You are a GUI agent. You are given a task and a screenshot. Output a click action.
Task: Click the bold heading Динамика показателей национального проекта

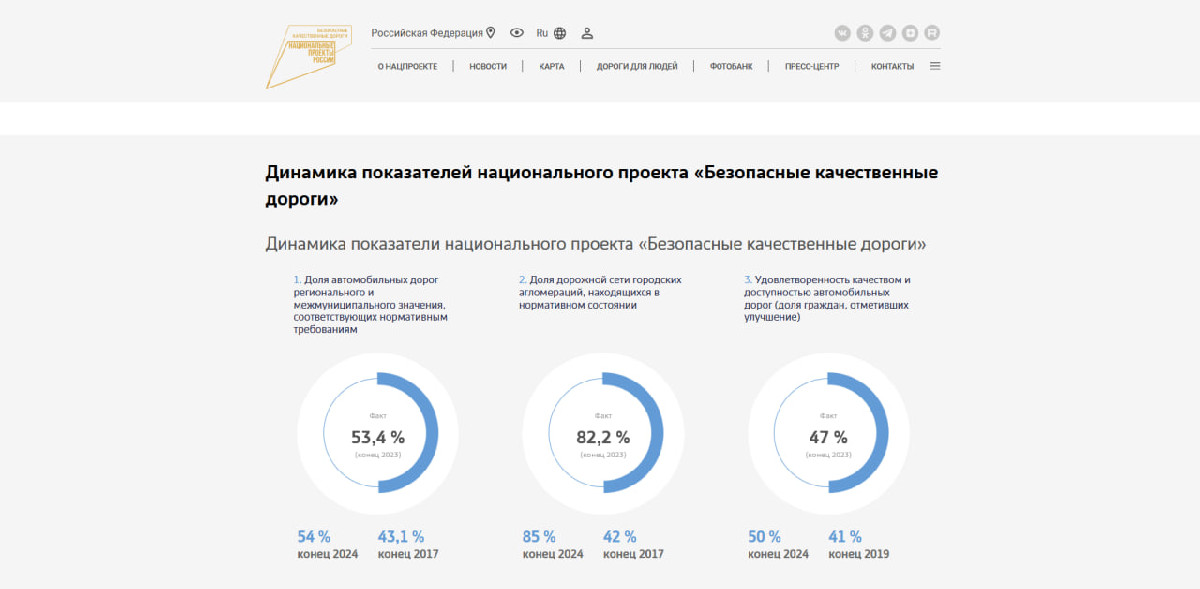pos(602,185)
